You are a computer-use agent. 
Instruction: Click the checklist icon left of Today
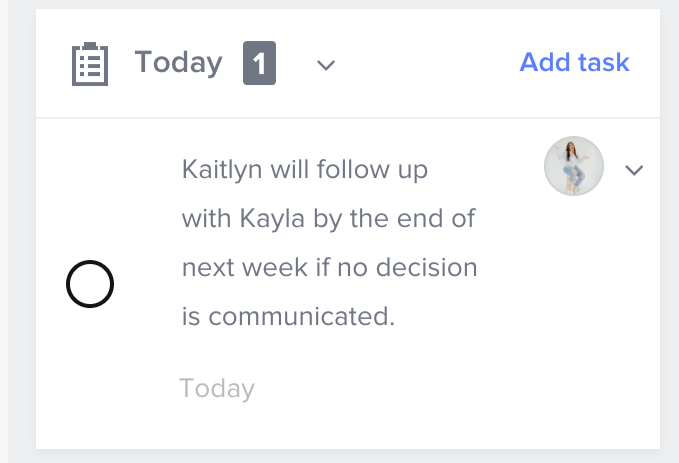(x=91, y=64)
